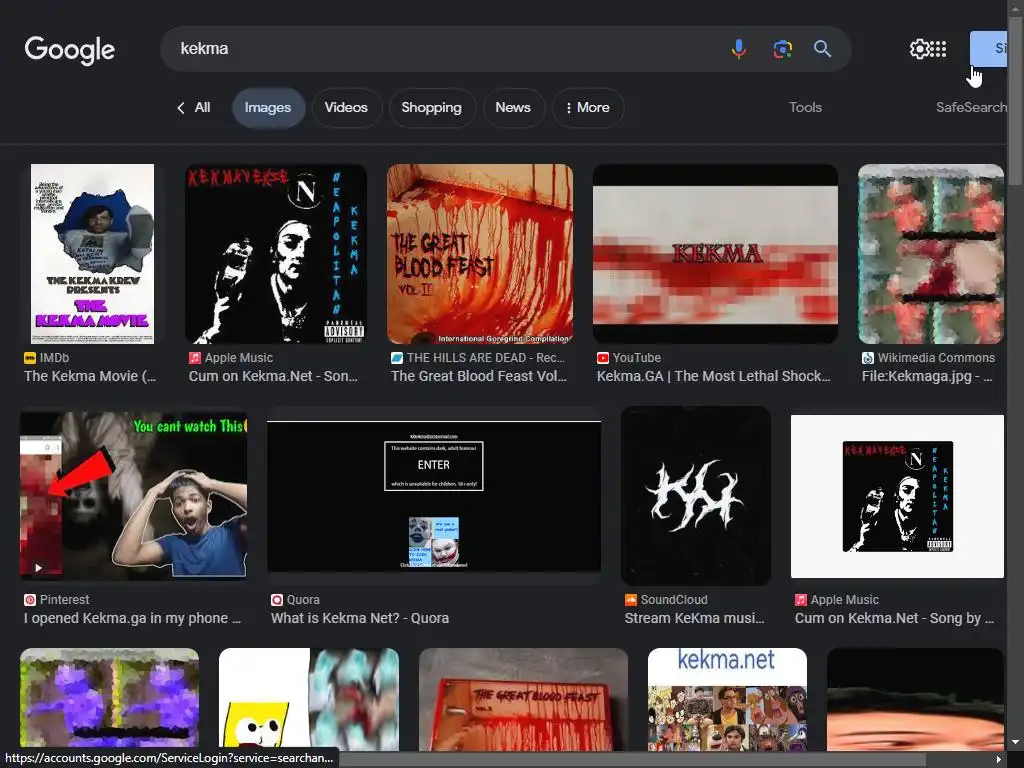The image size is (1024, 768).
Task: Click the Google logo
Action: click(x=69, y=50)
